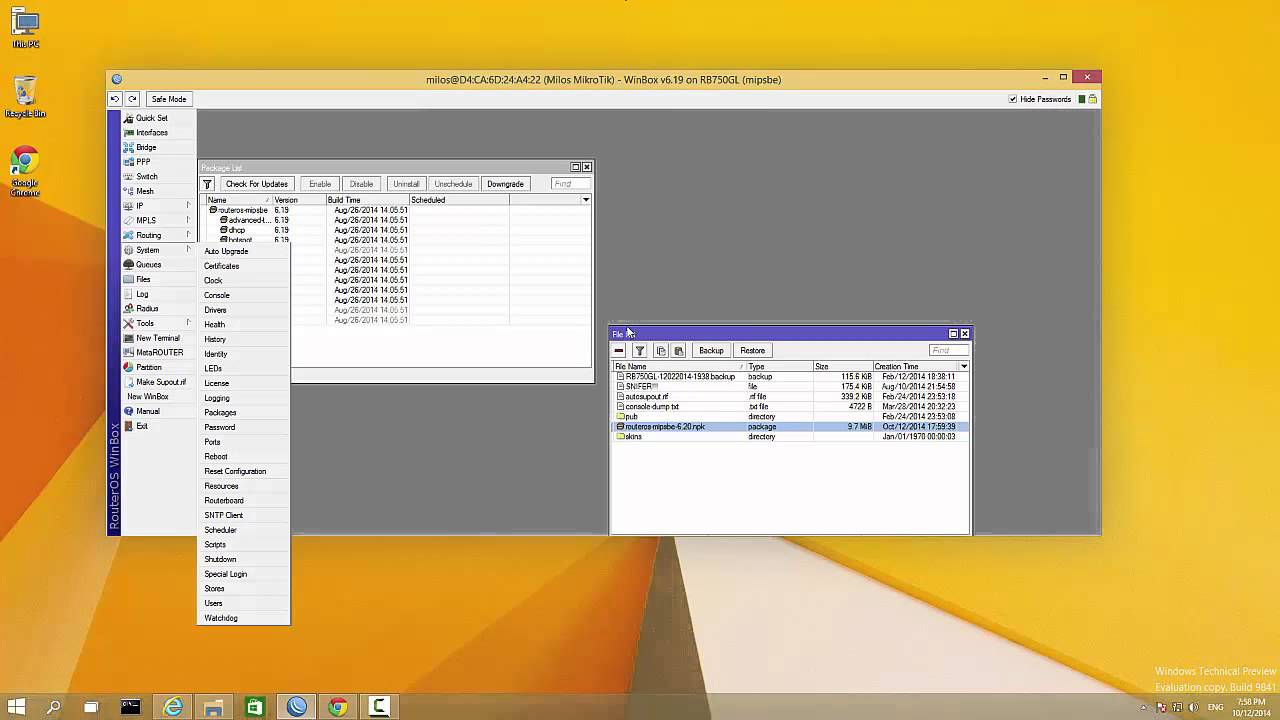Click the Backup button in File List
The width and height of the screenshot is (1280, 720).
click(x=711, y=351)
